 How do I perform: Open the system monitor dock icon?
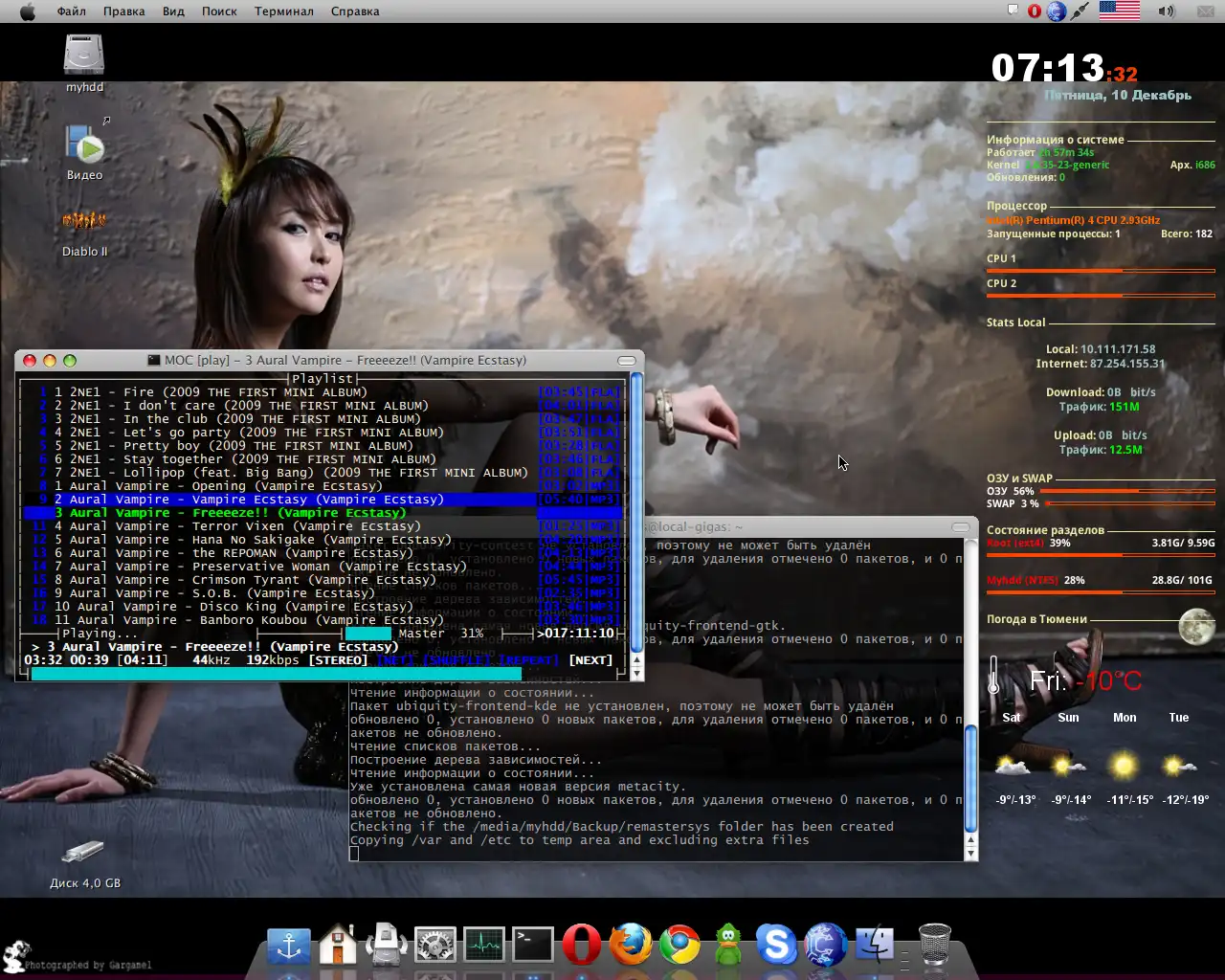[484, 946]
